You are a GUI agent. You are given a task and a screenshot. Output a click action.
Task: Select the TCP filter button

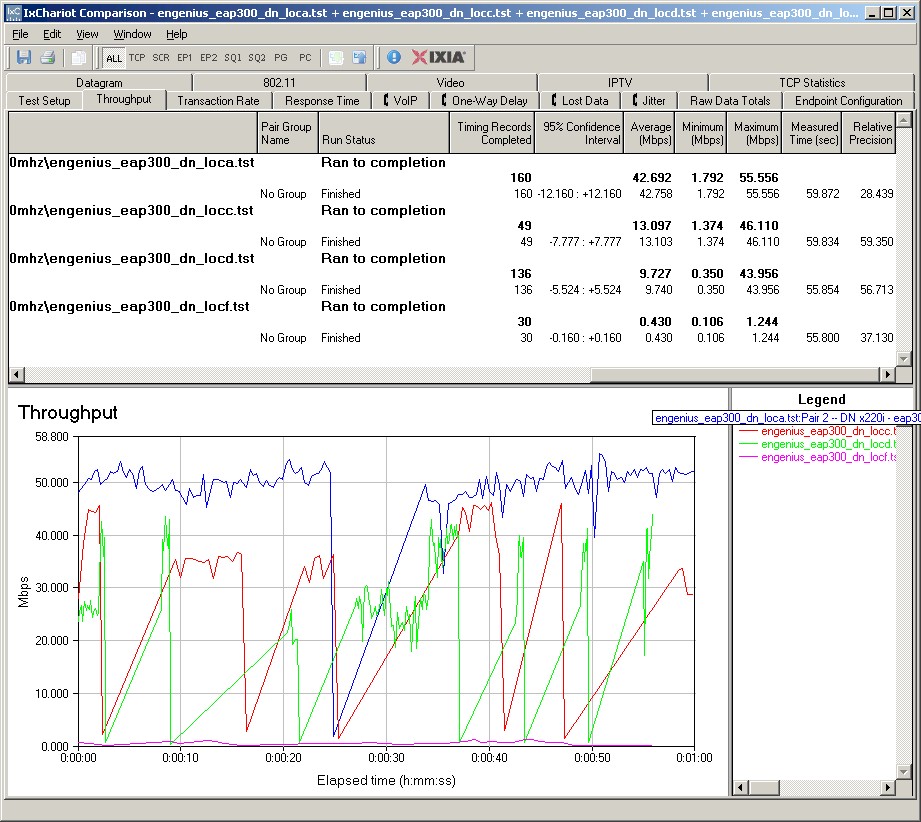[x=137, y=58]
